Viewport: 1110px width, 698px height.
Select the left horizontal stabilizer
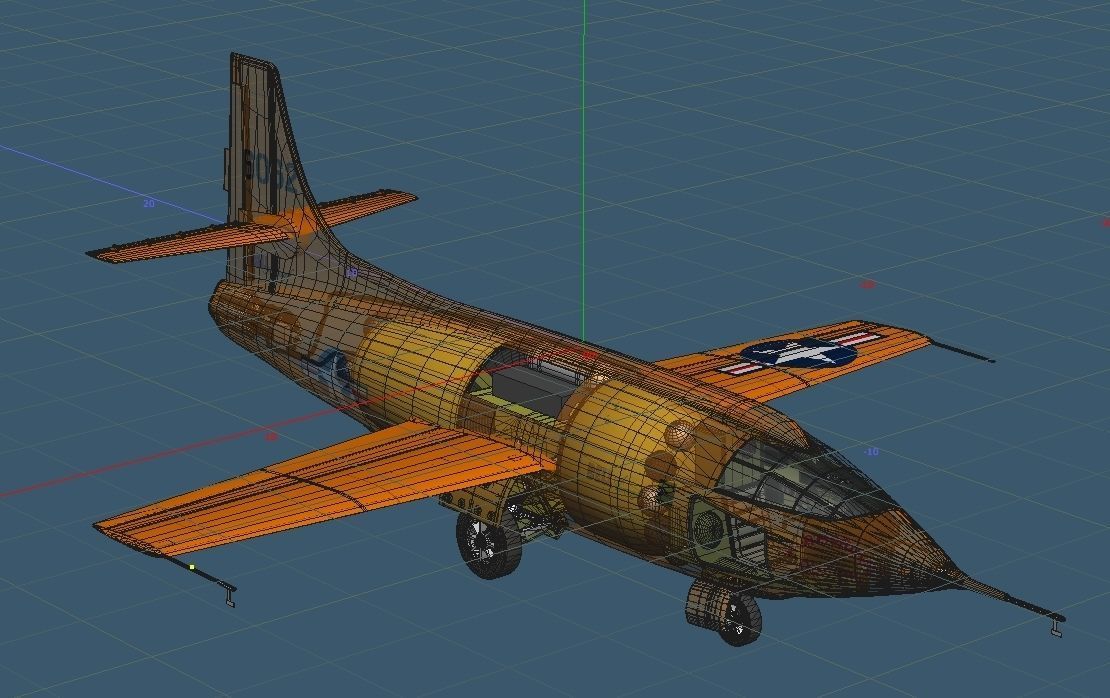tap(188, 242)
